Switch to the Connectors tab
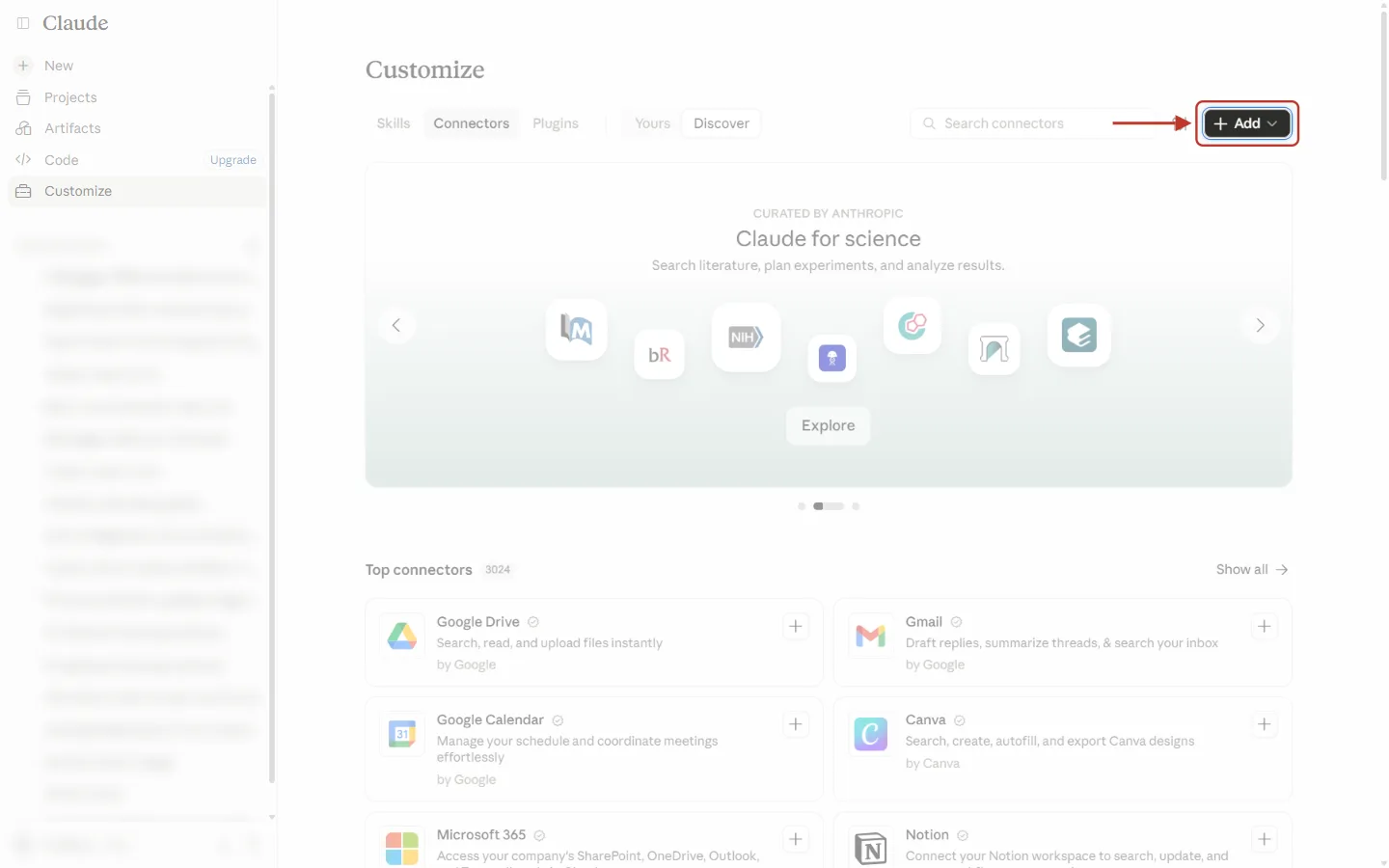Viewport: 1389px width, 868px height. coord(472,123)
